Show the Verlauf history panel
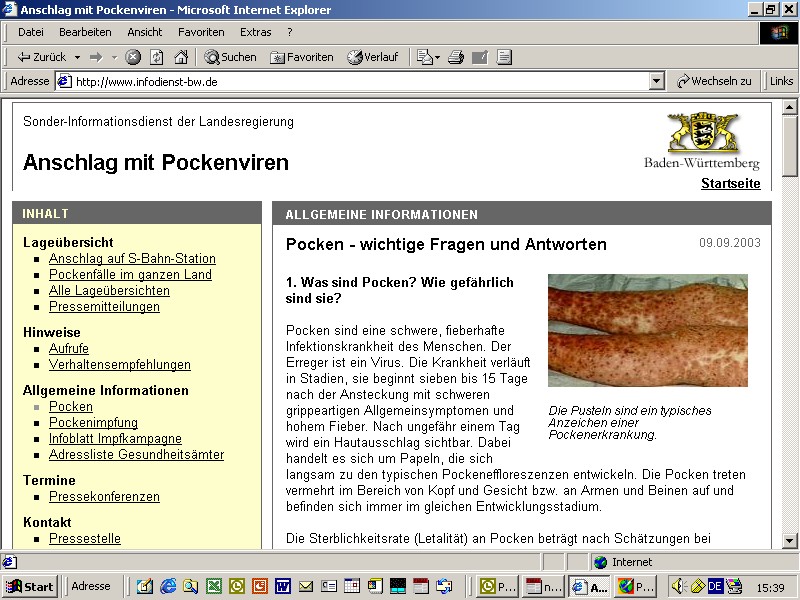This screenshot has height=600, width=800. click(x=372, y=57)
